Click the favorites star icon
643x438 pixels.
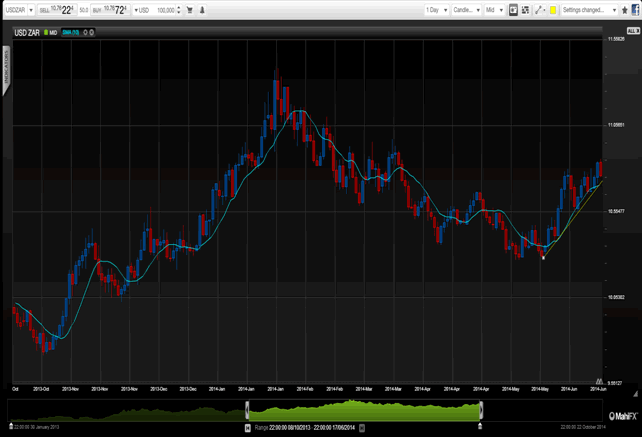coord(623,10)
